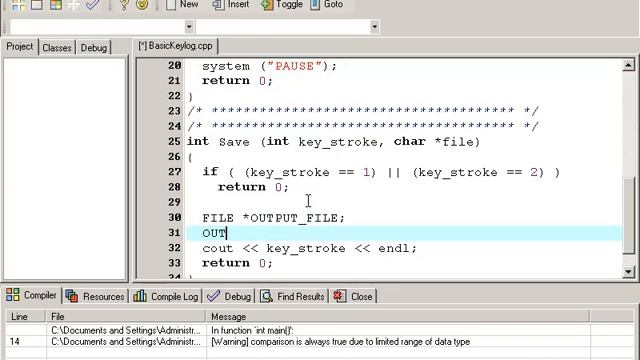Click inside the left toolbar combo box field
The image size is (640, 360).
(97, 27)
